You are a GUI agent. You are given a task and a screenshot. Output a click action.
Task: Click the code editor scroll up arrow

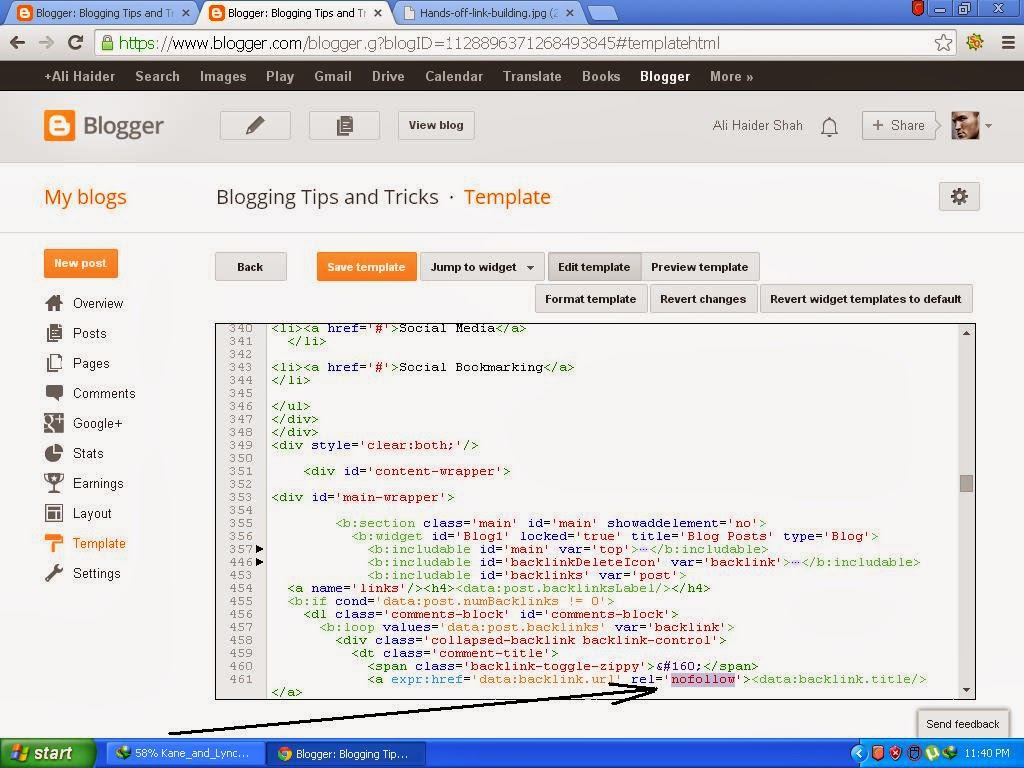[x=967, y=333]
